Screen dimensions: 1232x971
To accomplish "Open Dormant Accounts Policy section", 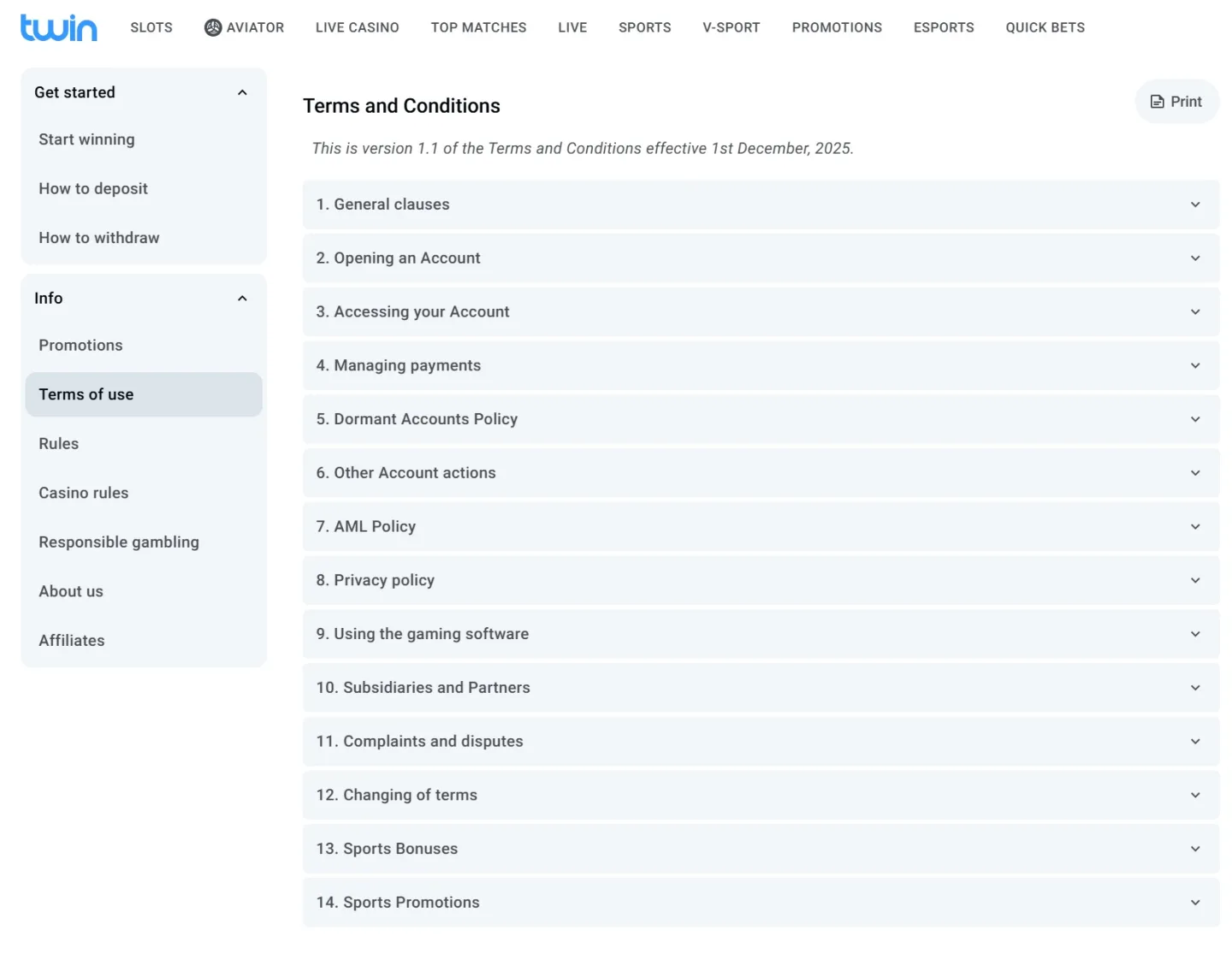I will (760, 419).
